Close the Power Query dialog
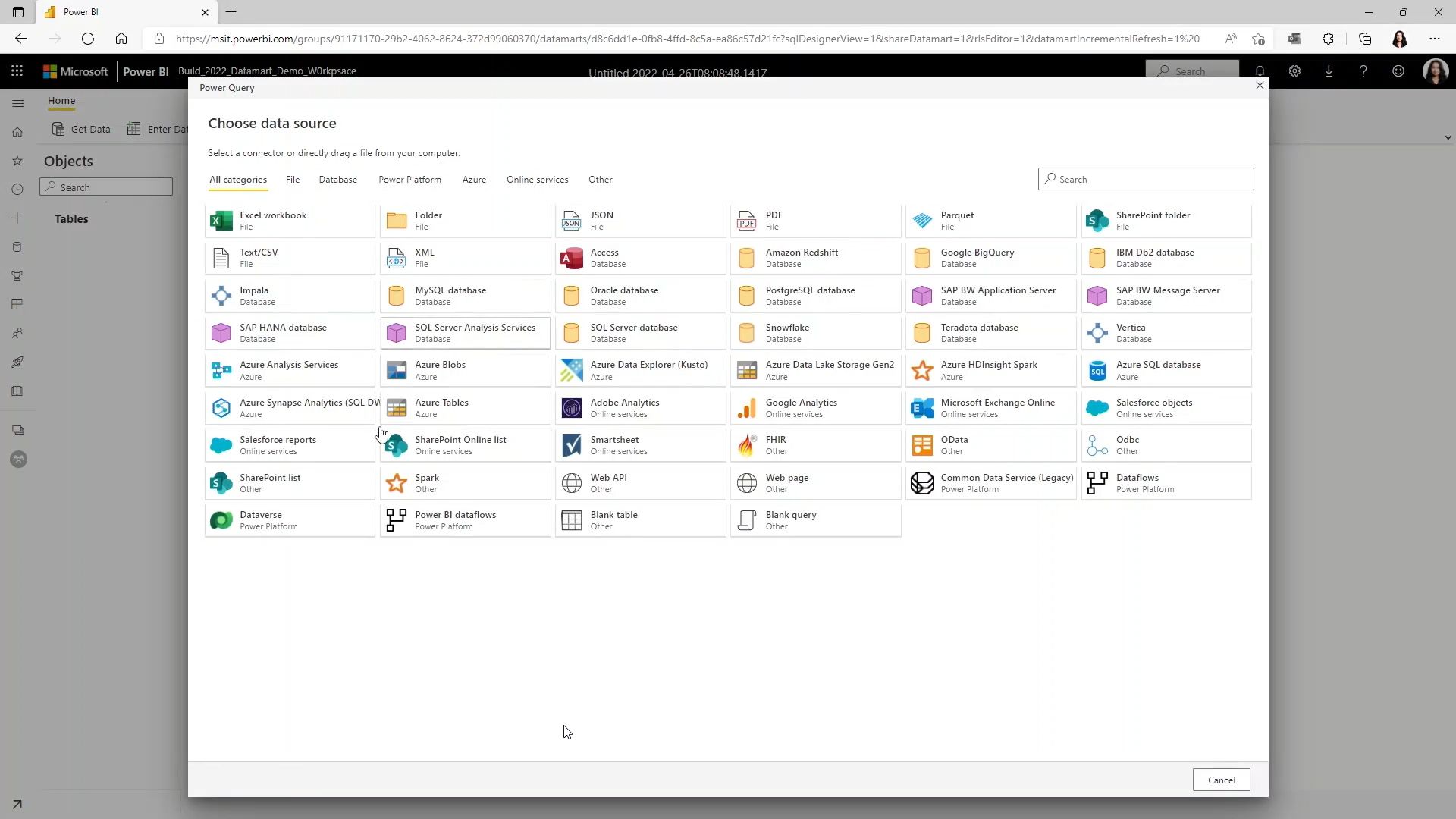 tap(1260, 86)
